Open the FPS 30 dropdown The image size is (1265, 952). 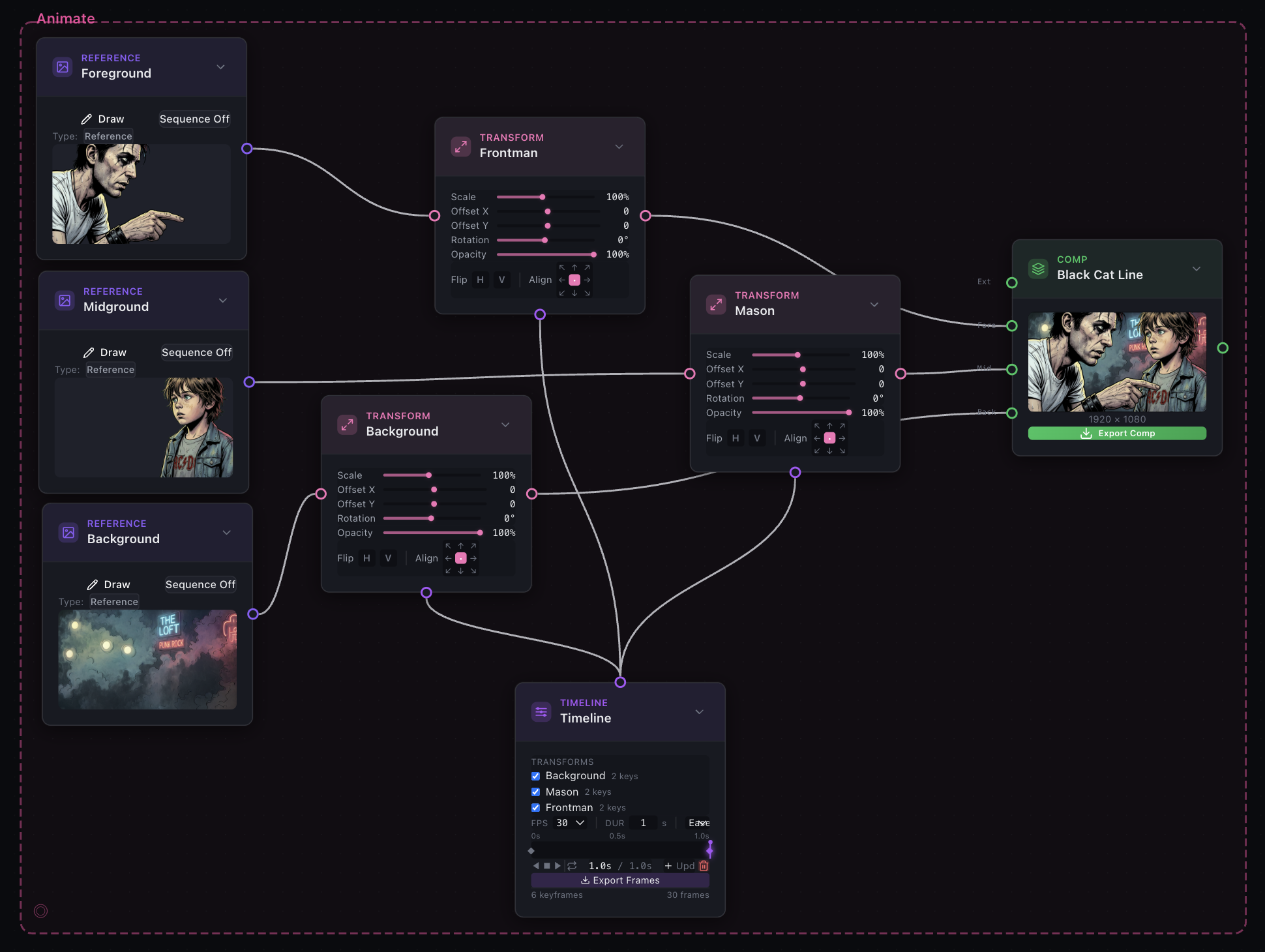pyautogui.click(x=570, y=823)
